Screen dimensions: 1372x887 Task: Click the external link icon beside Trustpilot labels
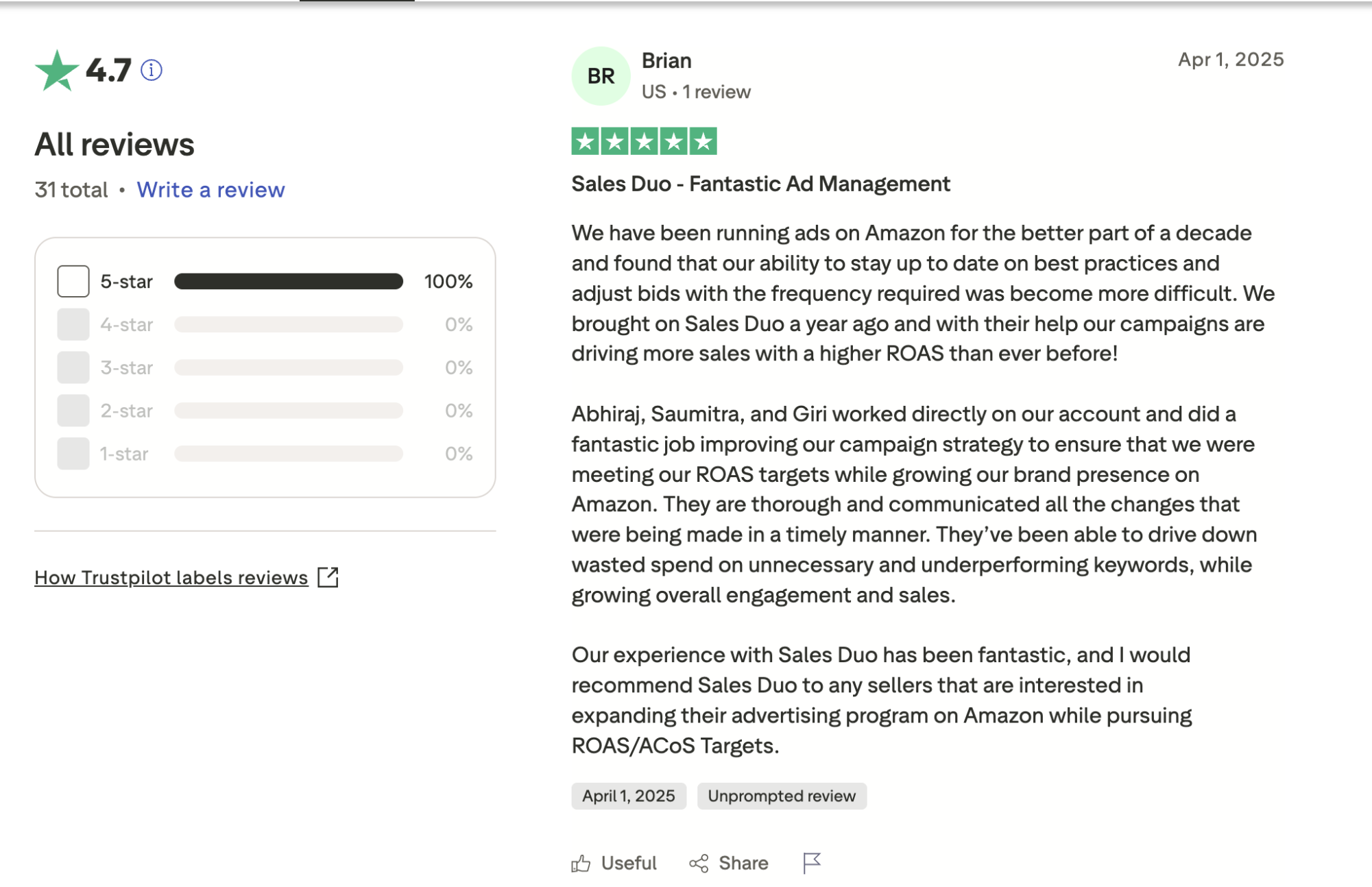pos(328,577)
